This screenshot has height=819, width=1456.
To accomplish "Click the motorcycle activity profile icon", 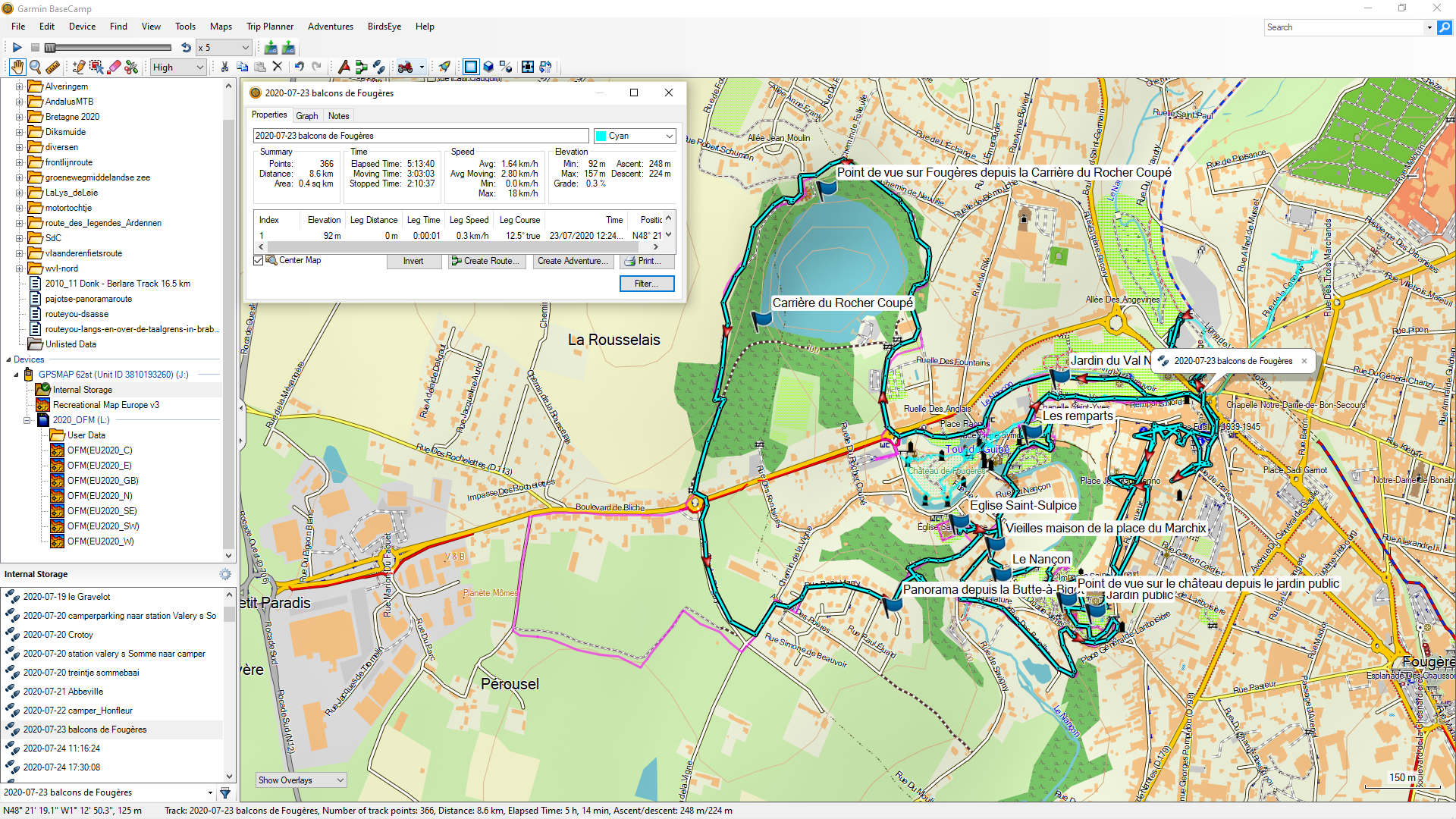I will coord(406,67).
